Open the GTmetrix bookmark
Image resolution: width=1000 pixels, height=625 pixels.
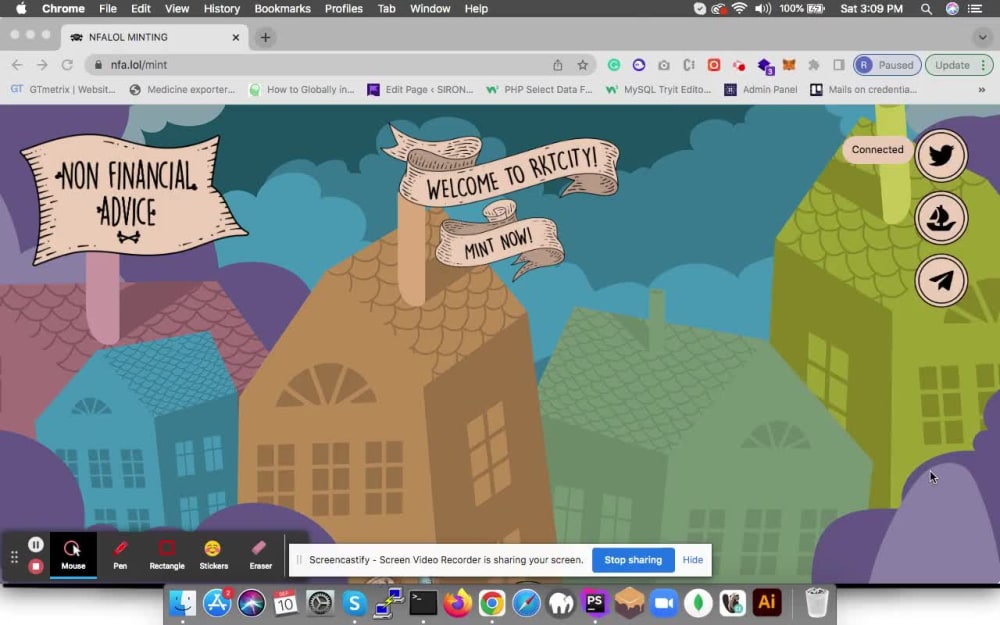63,90
